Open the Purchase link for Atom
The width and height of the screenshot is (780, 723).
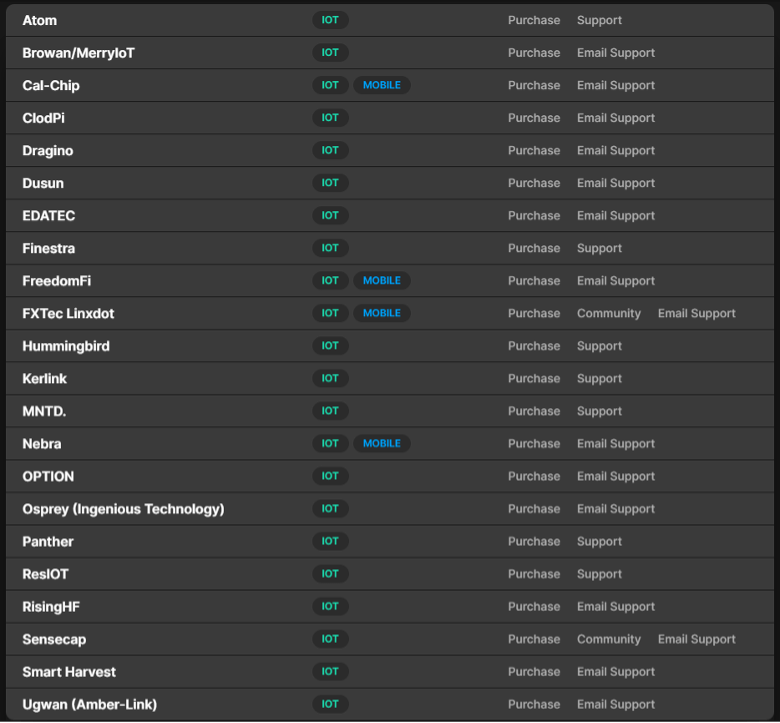coord(534,20)
